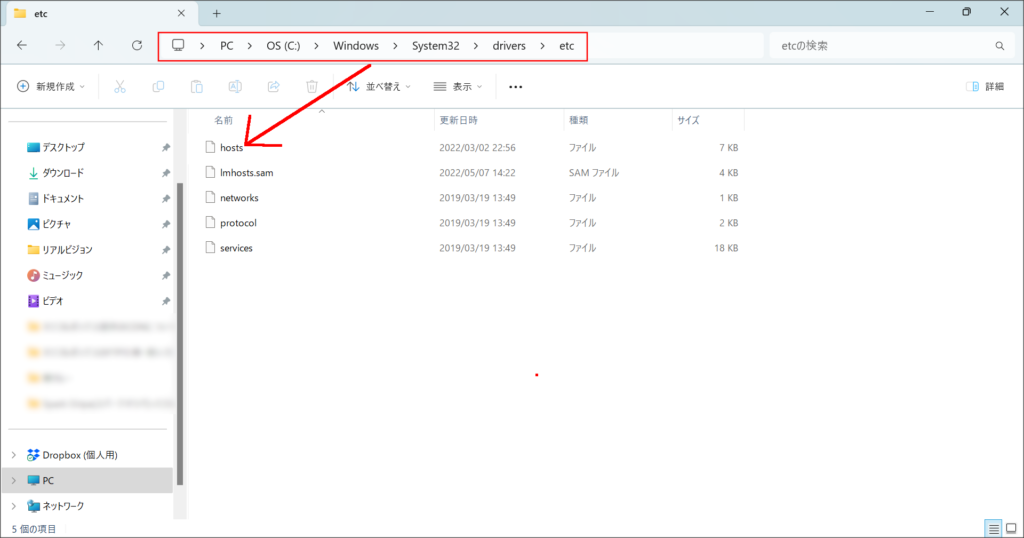This screenshot has width=1024, height=538.
Task: Click the Rename icon in toolbar
Action: pyautogui.click(x=235, y=87)
